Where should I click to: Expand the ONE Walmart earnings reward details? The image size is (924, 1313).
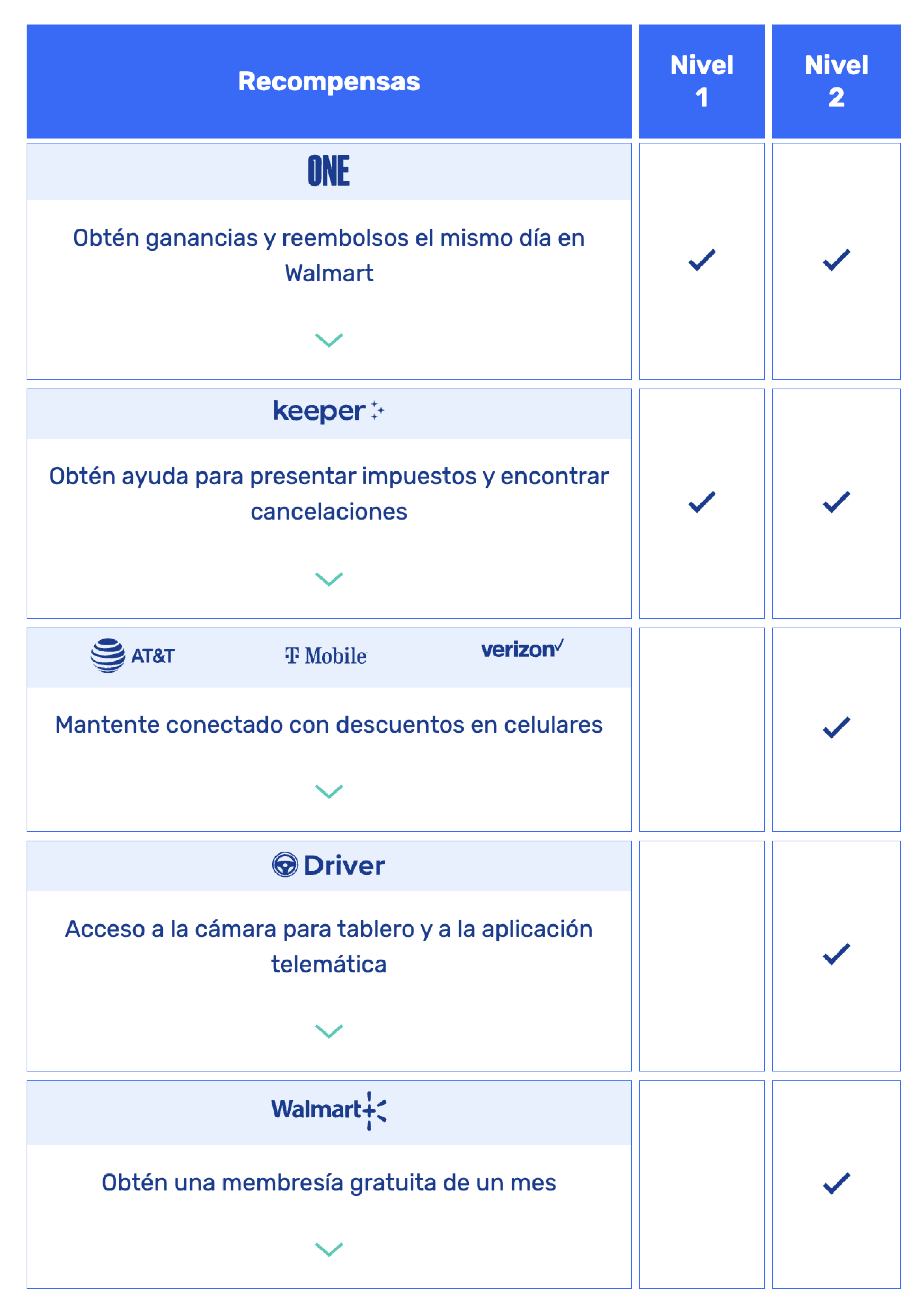click(x=329, y=340)
